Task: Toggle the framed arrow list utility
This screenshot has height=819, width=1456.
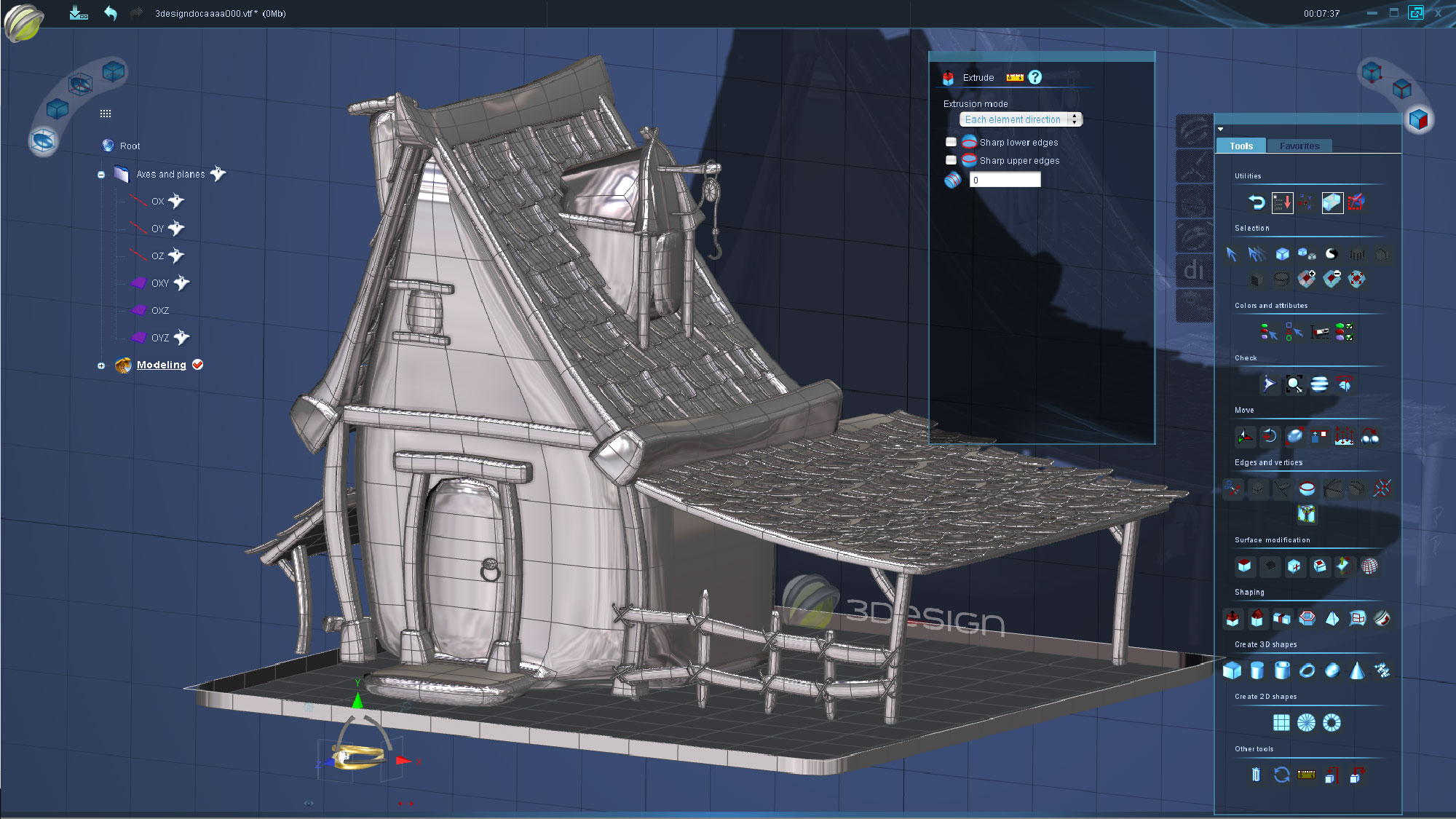Action: (x=1282, y=202)
